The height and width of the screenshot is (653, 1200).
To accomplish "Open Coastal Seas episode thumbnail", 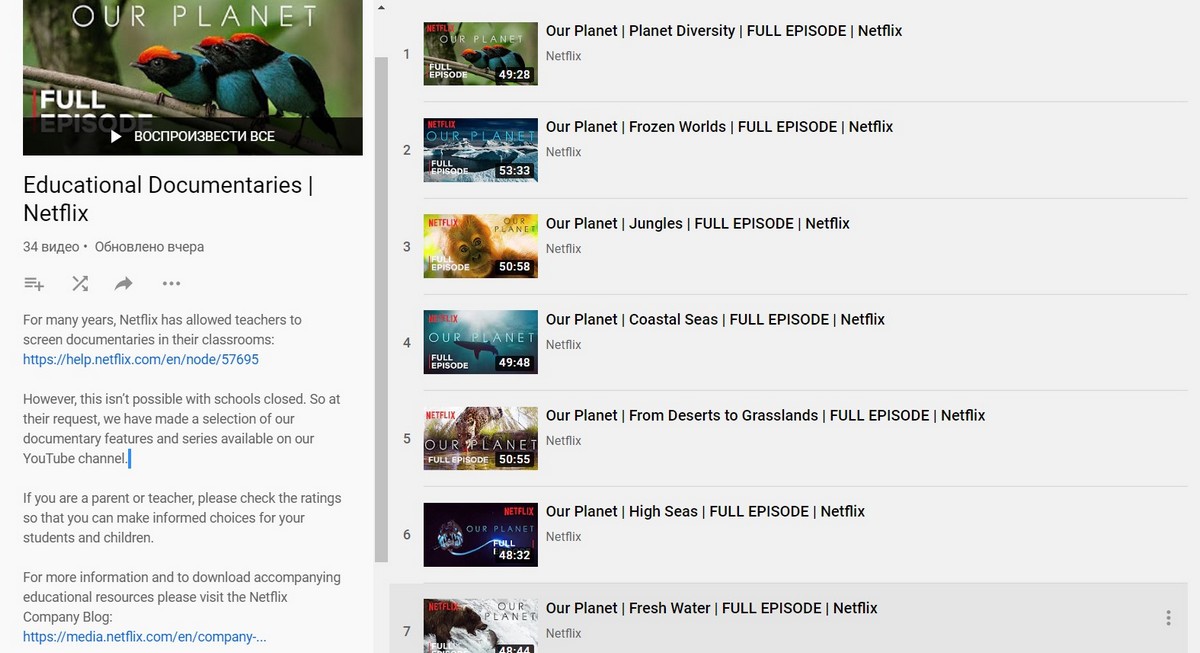I will 480,342.
